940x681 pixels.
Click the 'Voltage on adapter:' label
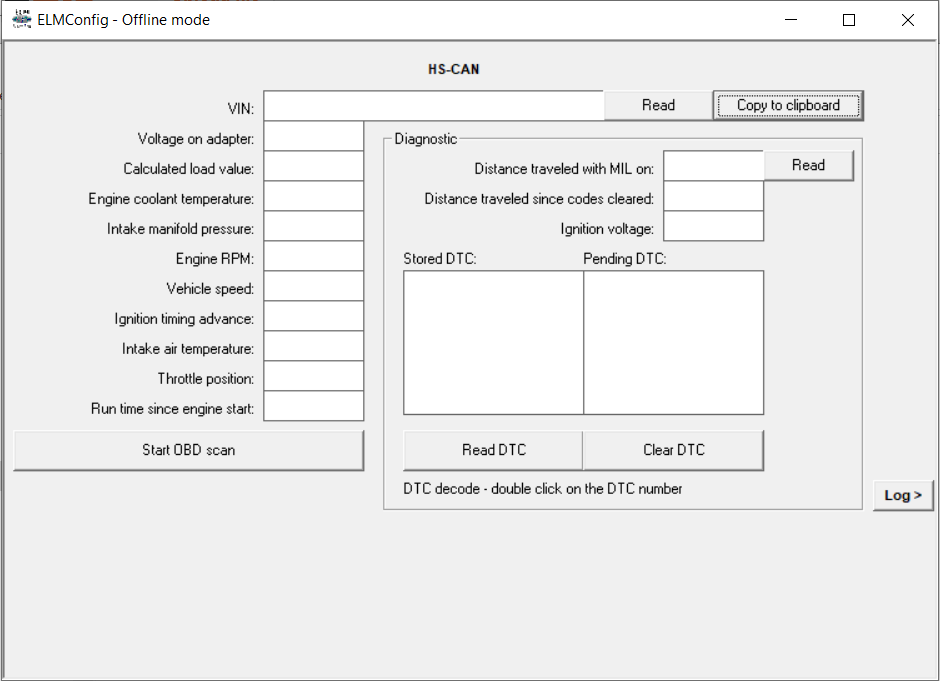(x=196, y=139)
